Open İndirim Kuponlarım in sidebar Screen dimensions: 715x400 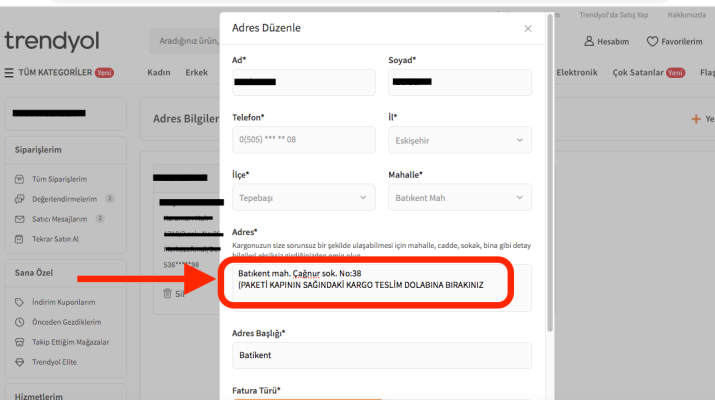pos(63,302)
